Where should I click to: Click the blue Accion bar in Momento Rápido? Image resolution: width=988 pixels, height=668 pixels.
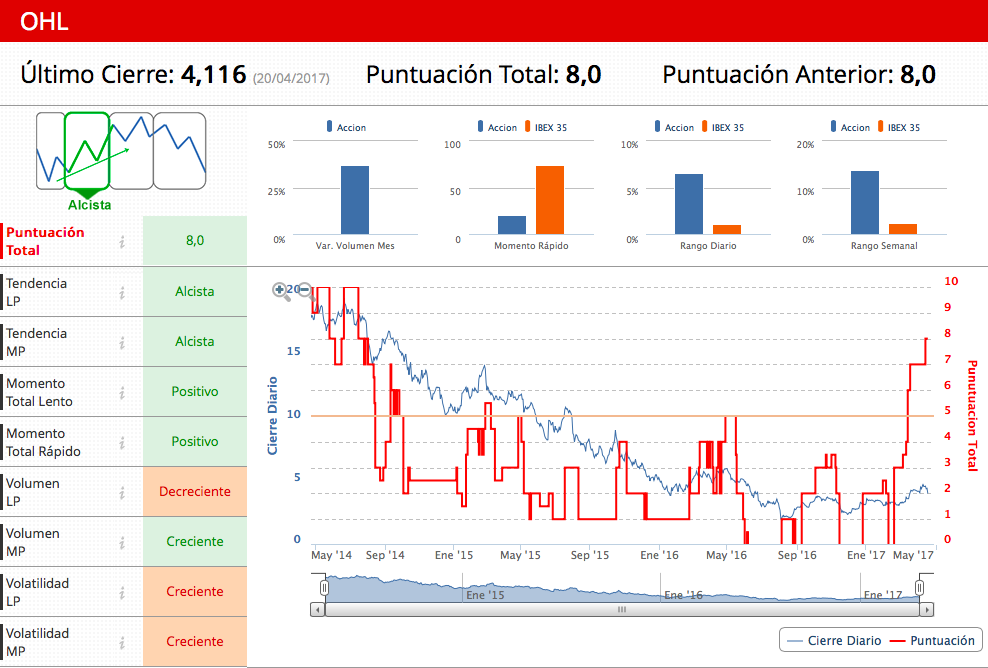tap(512, 225)
